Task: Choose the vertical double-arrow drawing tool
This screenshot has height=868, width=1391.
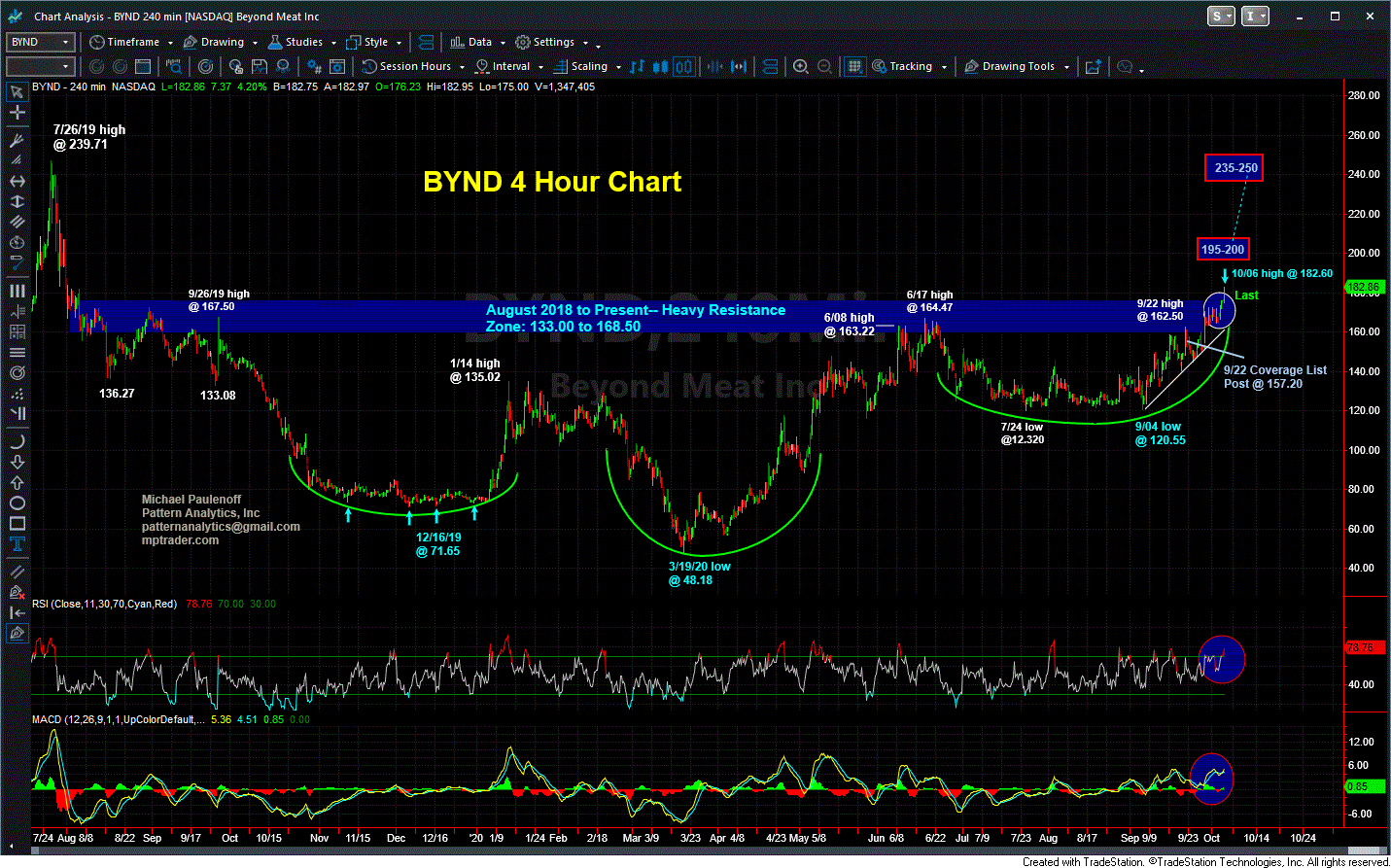Action: pyautogui.click(x=17, y=201)
